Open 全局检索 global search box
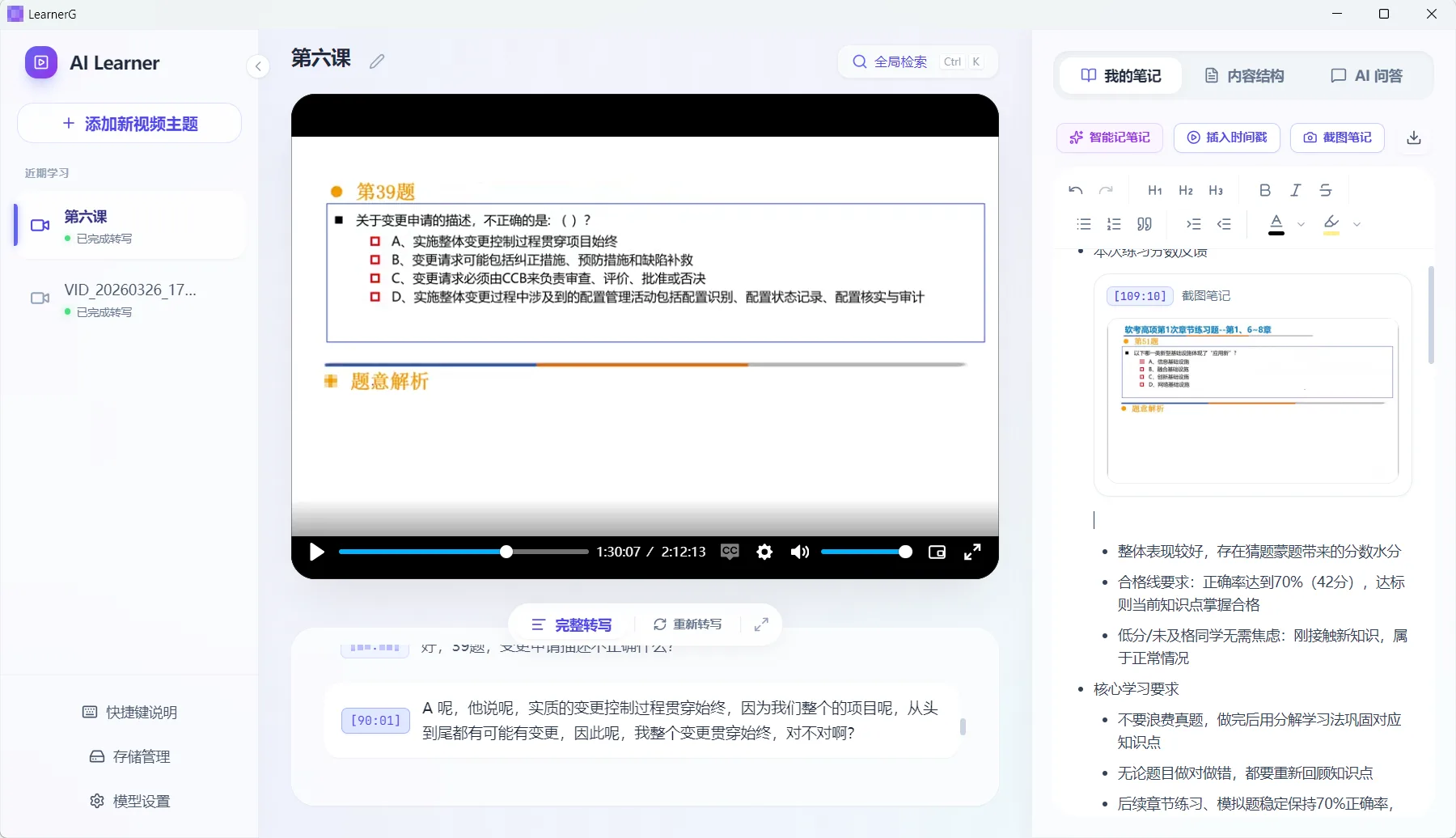This screenshot has height=838, width=1456. pyautogui.click(x=917, y=62)
